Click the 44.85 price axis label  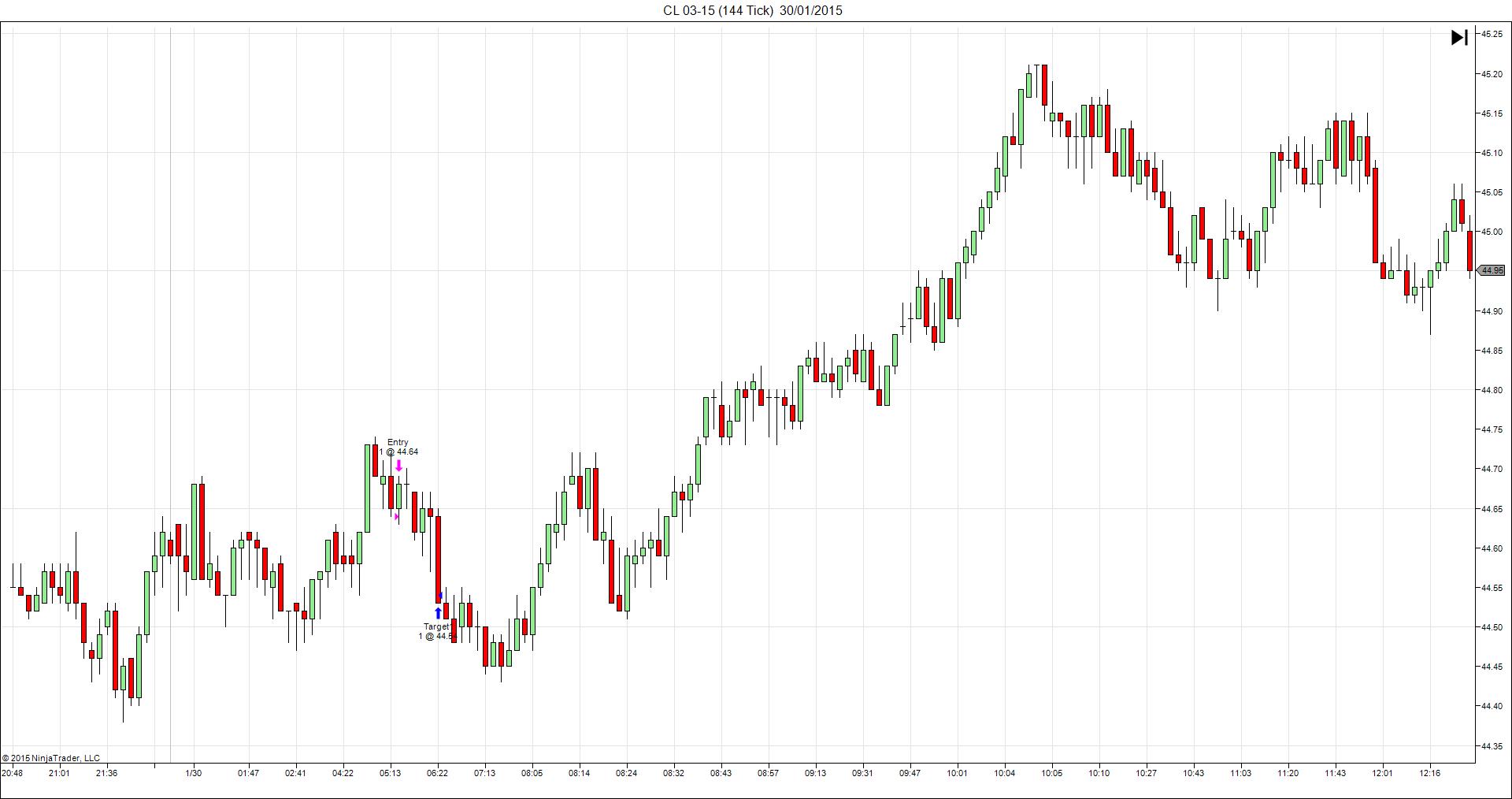tap(1492, 351)
